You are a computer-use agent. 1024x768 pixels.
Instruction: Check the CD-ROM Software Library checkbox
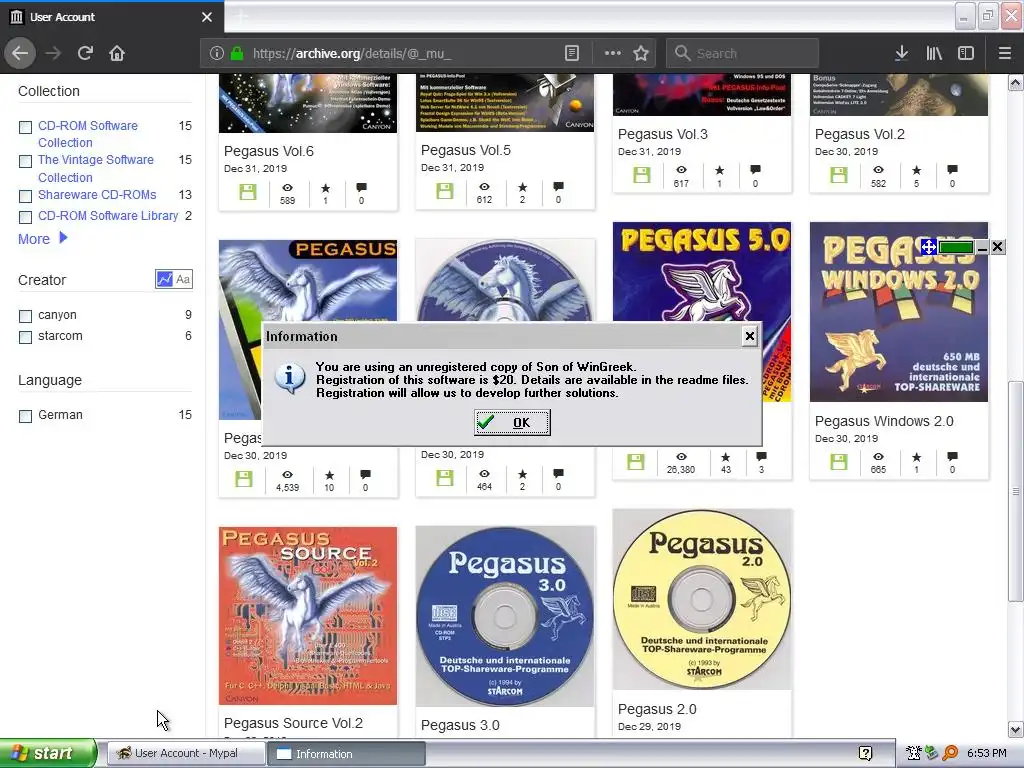(x=25, y=217)
